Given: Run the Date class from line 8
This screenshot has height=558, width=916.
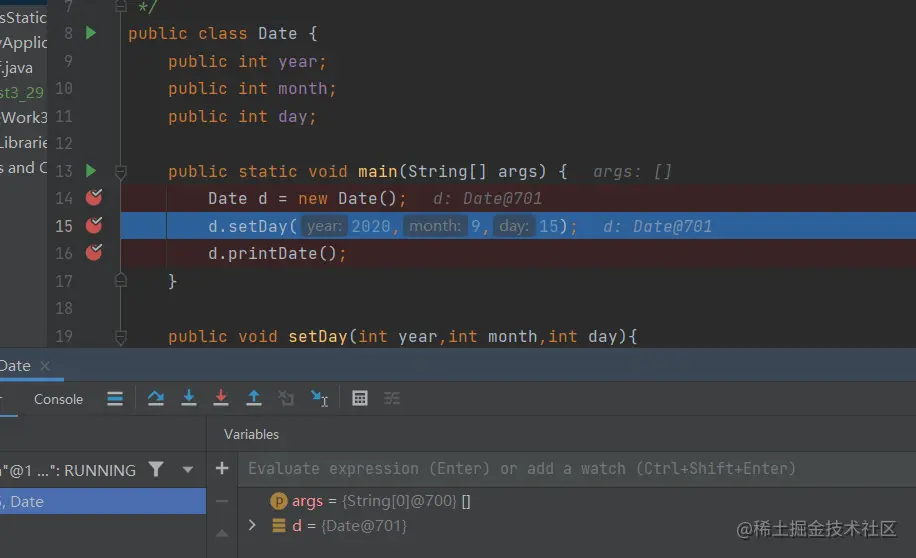Looking at the screenshot, I should click(x=91, y=33).
